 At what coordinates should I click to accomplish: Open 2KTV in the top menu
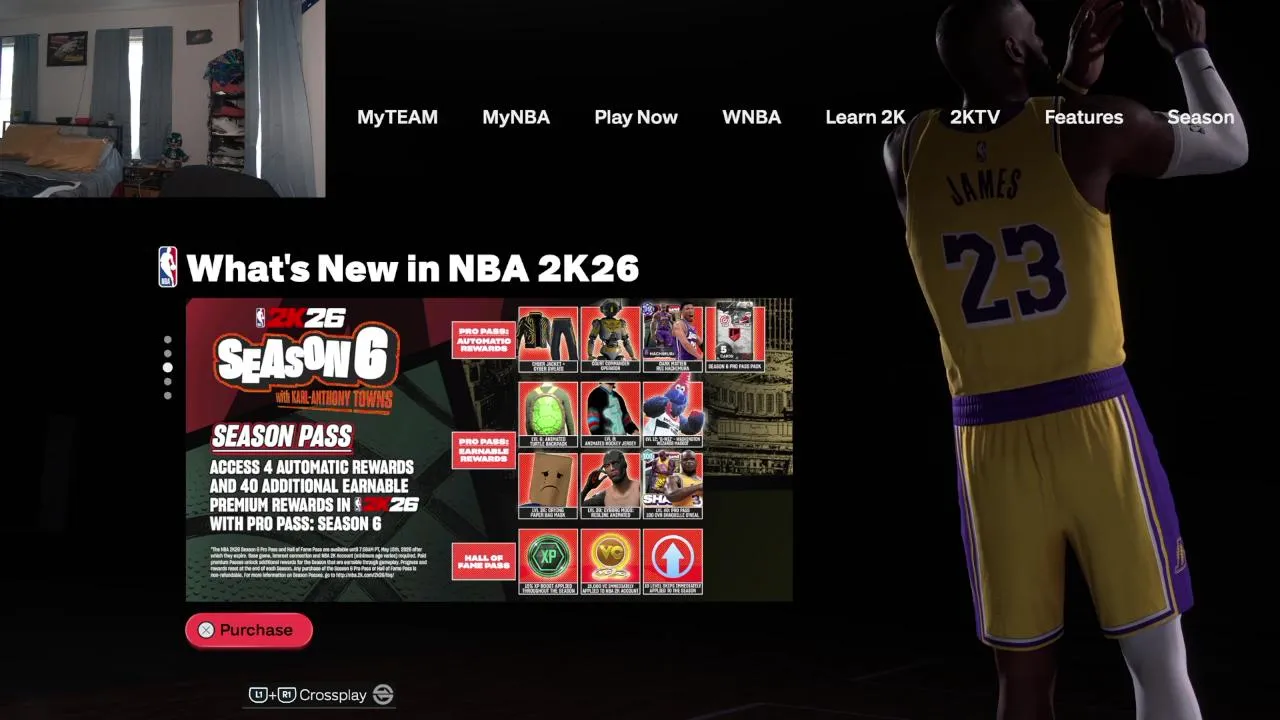(975, 117)
